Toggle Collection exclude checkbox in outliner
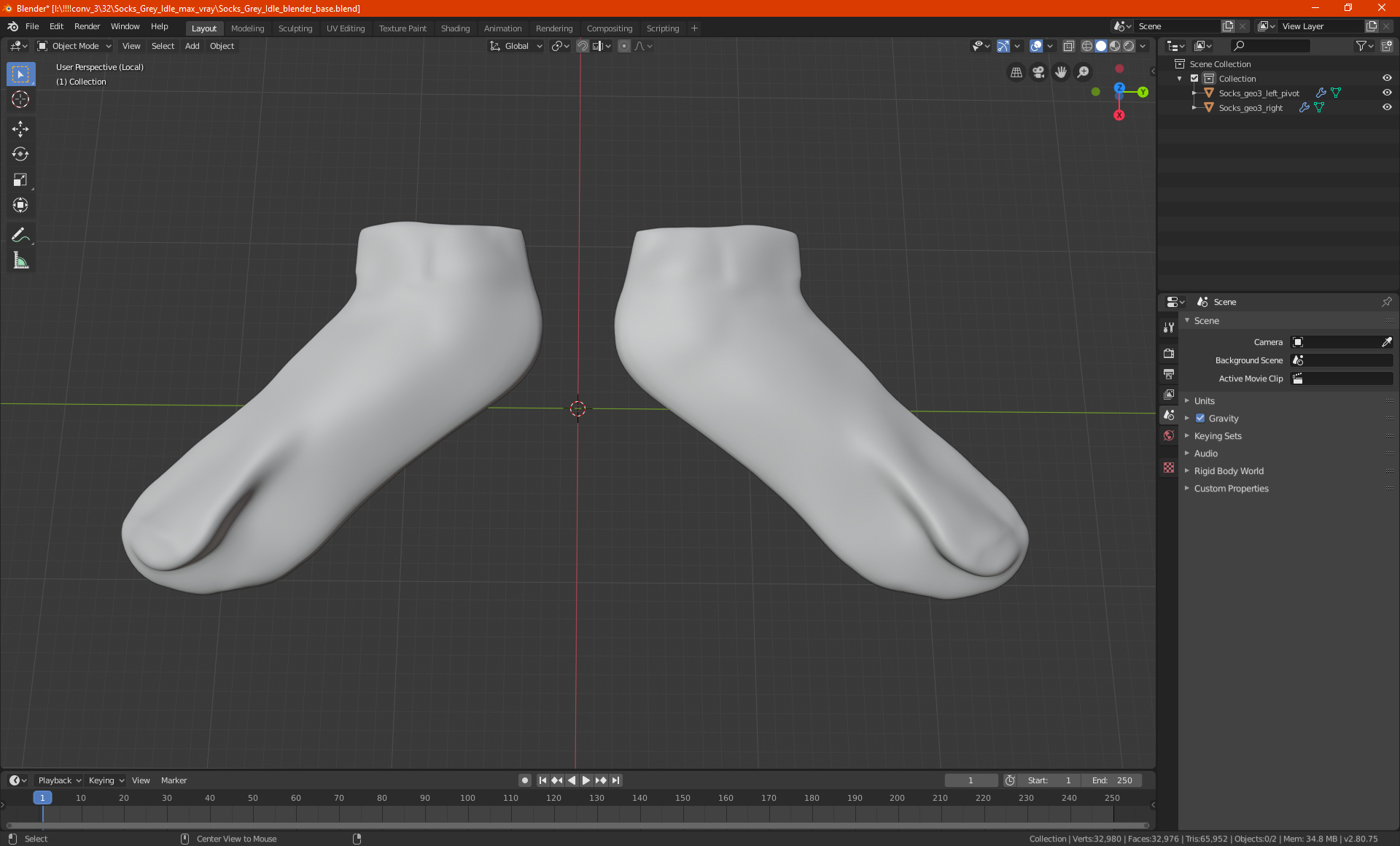This screenshot has height=846, width=1400. coord(1194,78)
